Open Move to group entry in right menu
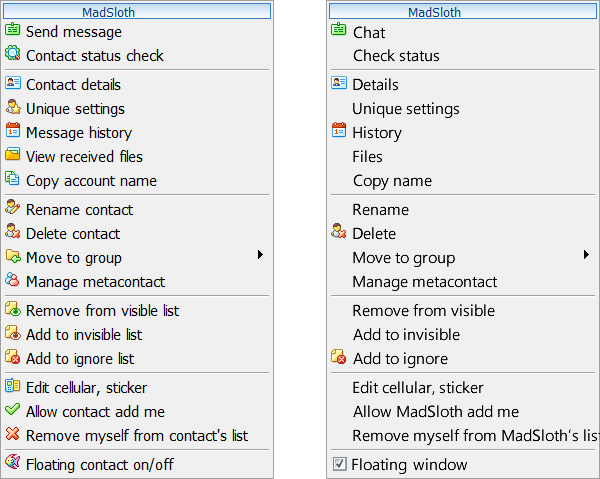600x479 pixels. click(x=403, y=258)
